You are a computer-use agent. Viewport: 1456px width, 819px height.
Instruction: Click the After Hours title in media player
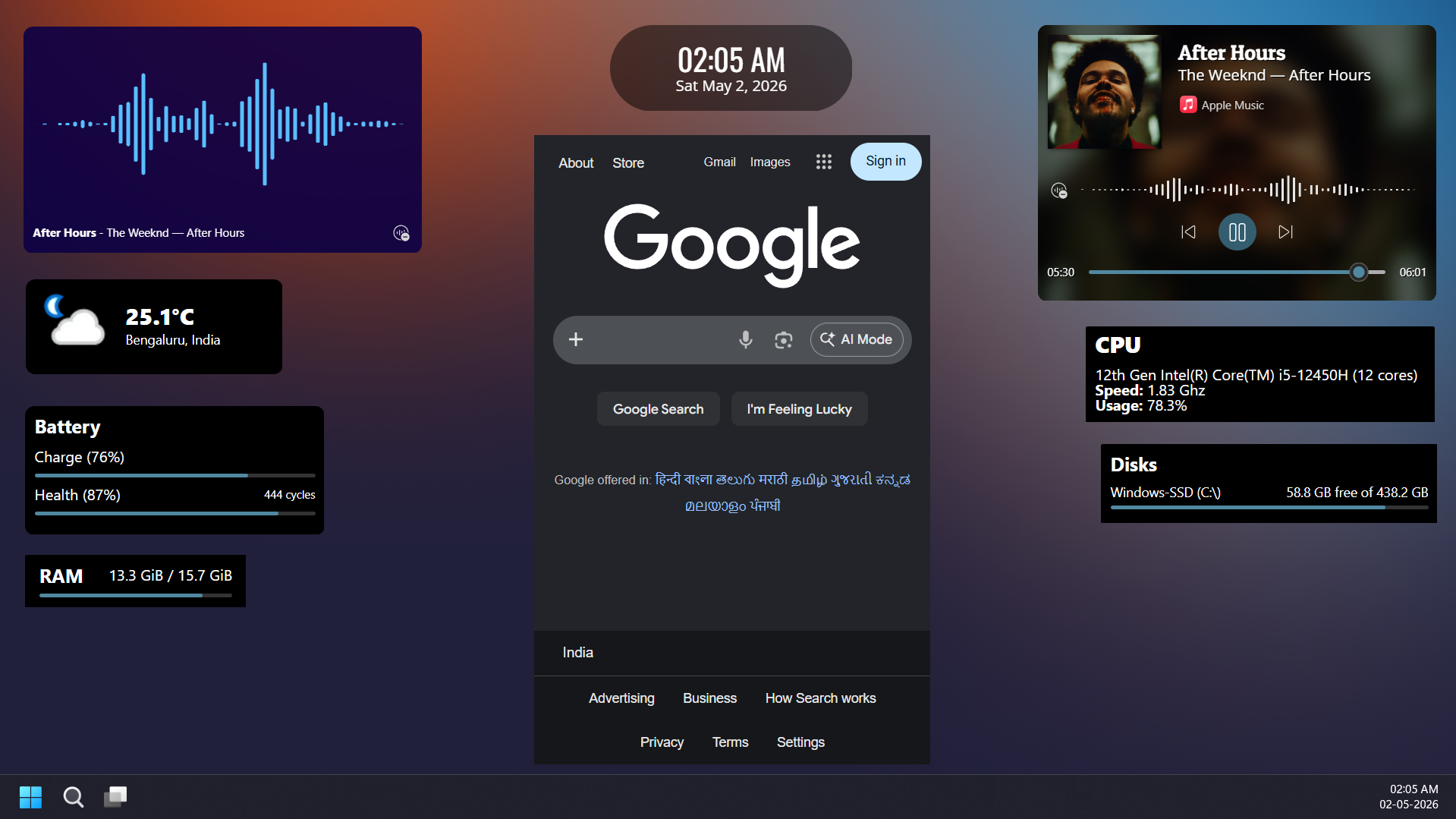coord(1231,53)
